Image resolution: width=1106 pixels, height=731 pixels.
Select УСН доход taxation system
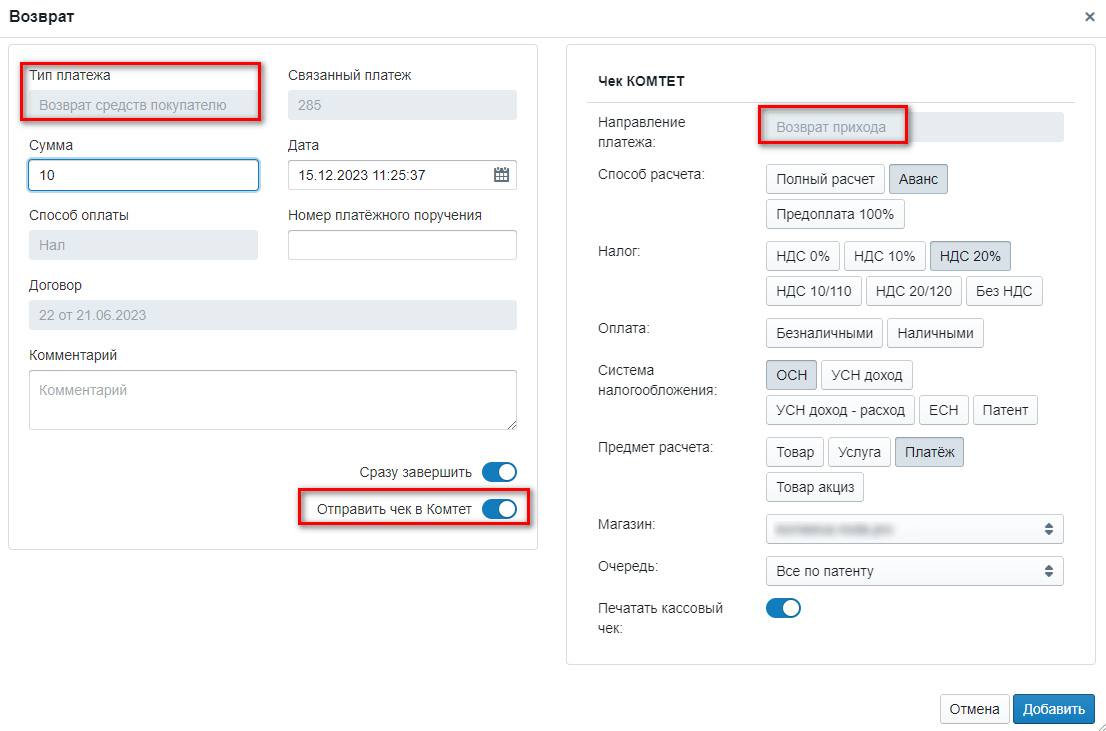click(x=867, y=375)
